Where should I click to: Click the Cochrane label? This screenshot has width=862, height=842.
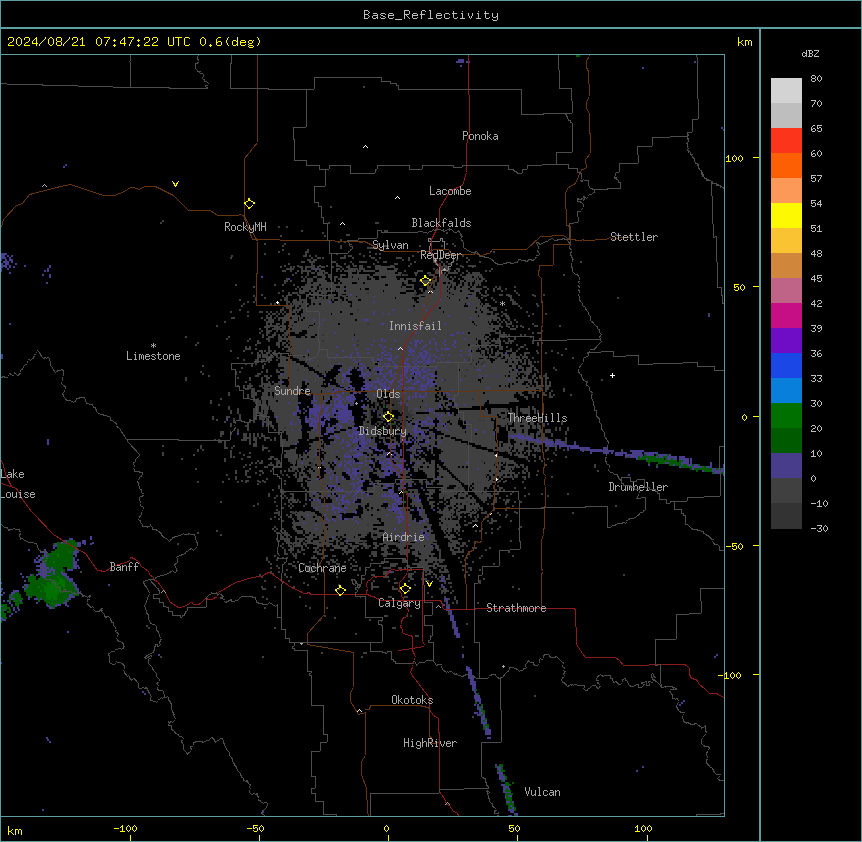click(x=322, y=568)
